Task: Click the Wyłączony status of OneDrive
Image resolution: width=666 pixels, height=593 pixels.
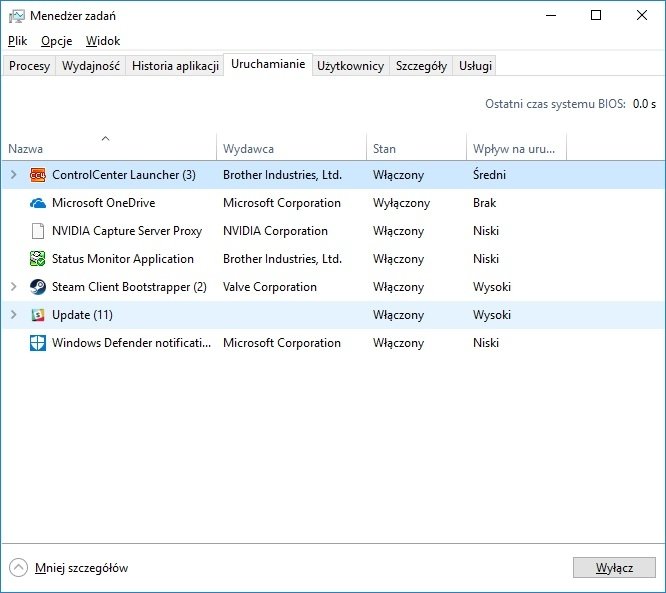Action: coord(401,203)
